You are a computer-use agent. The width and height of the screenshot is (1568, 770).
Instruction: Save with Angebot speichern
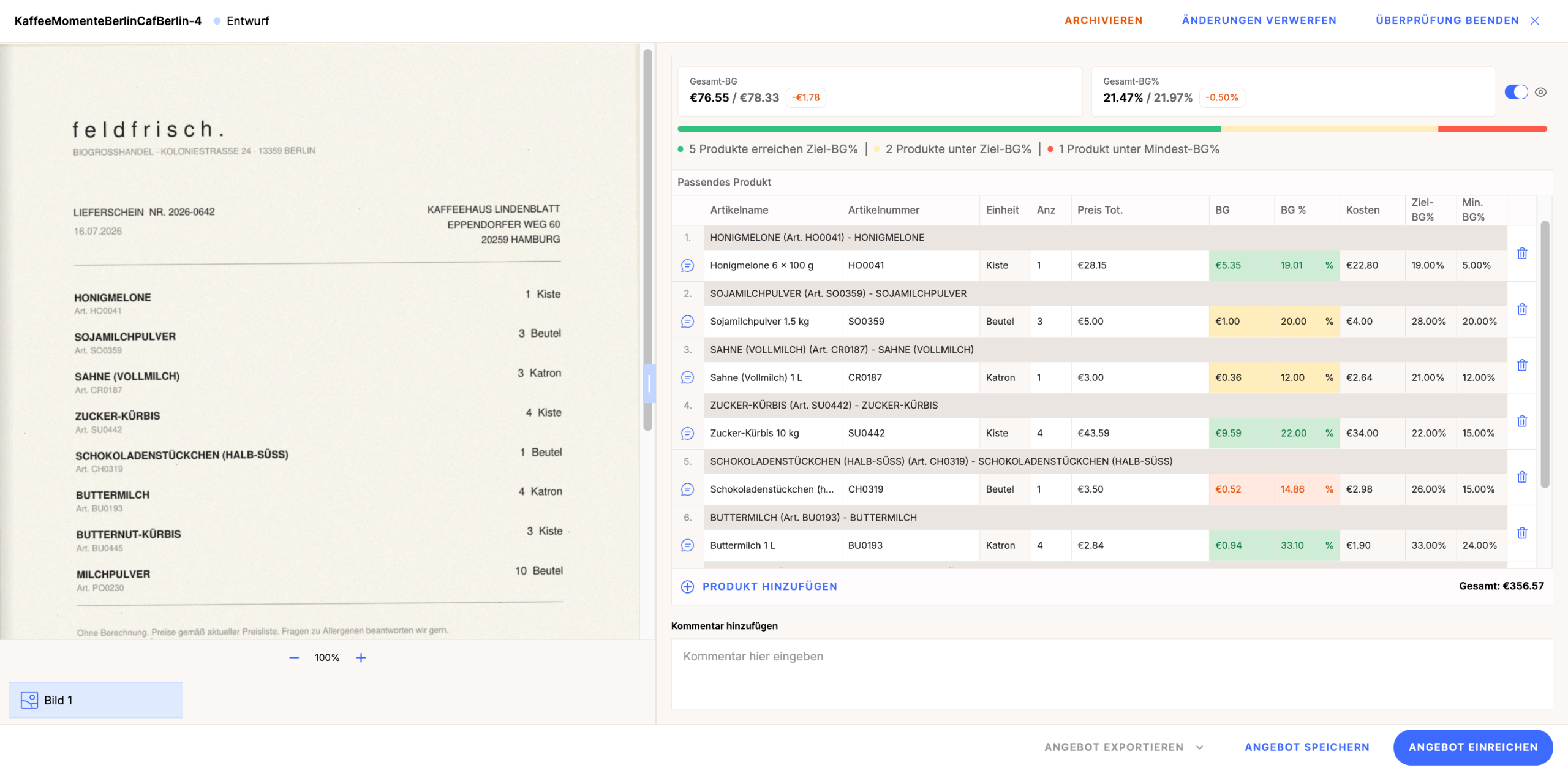(1306, 747)
